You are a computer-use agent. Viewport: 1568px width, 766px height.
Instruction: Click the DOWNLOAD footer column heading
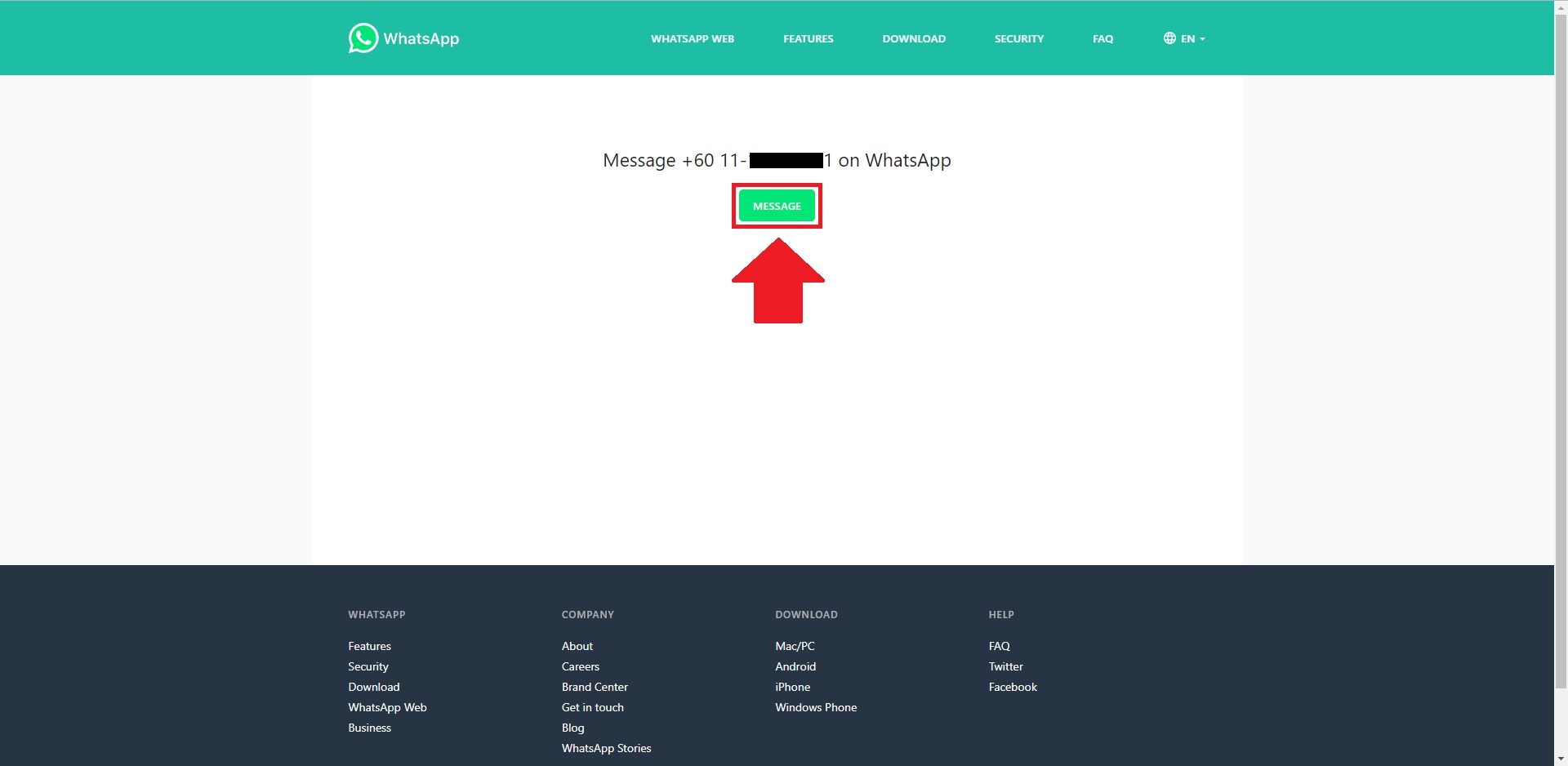806,615
